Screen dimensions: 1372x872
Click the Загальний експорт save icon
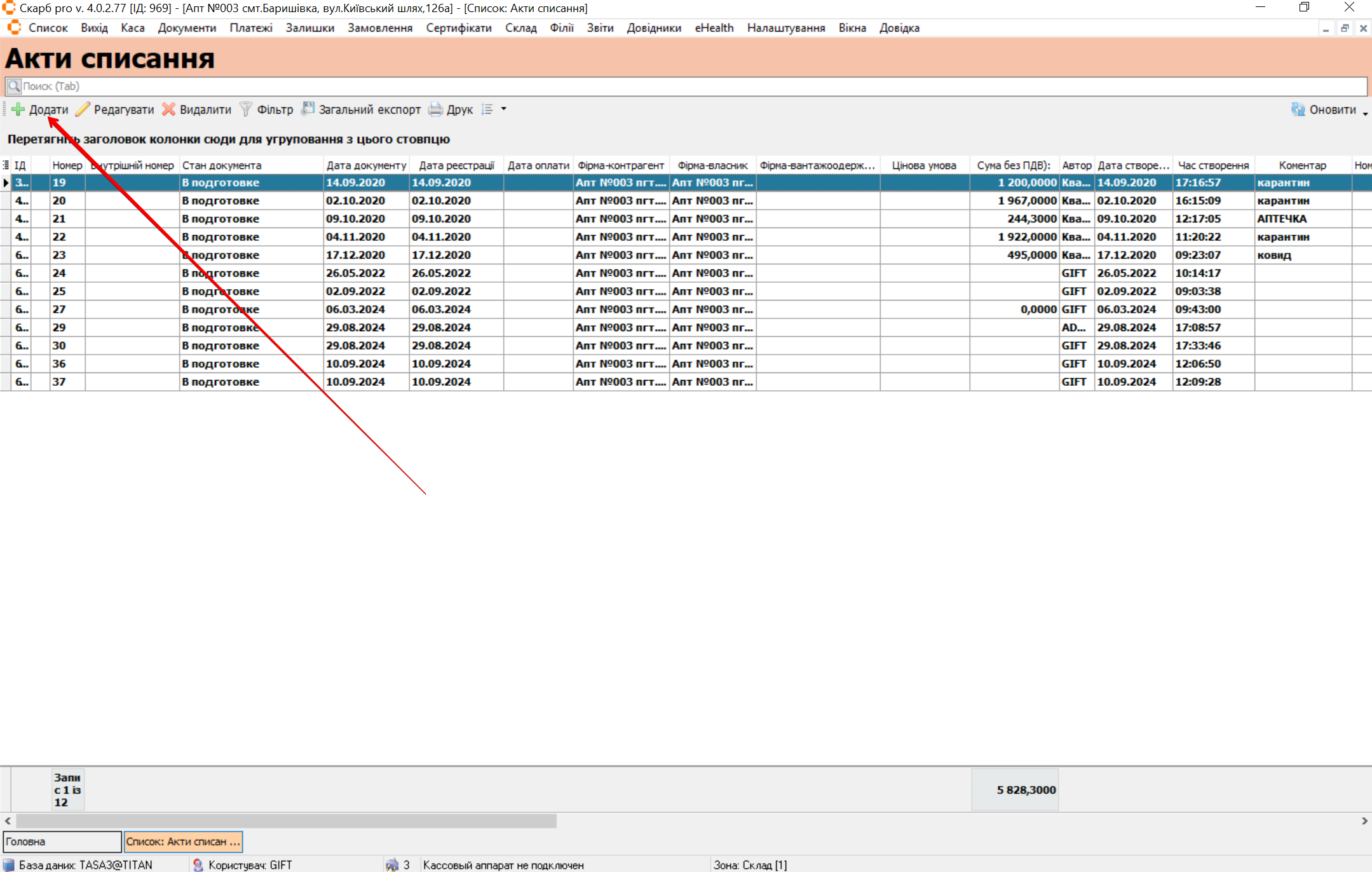coord(308,109)
